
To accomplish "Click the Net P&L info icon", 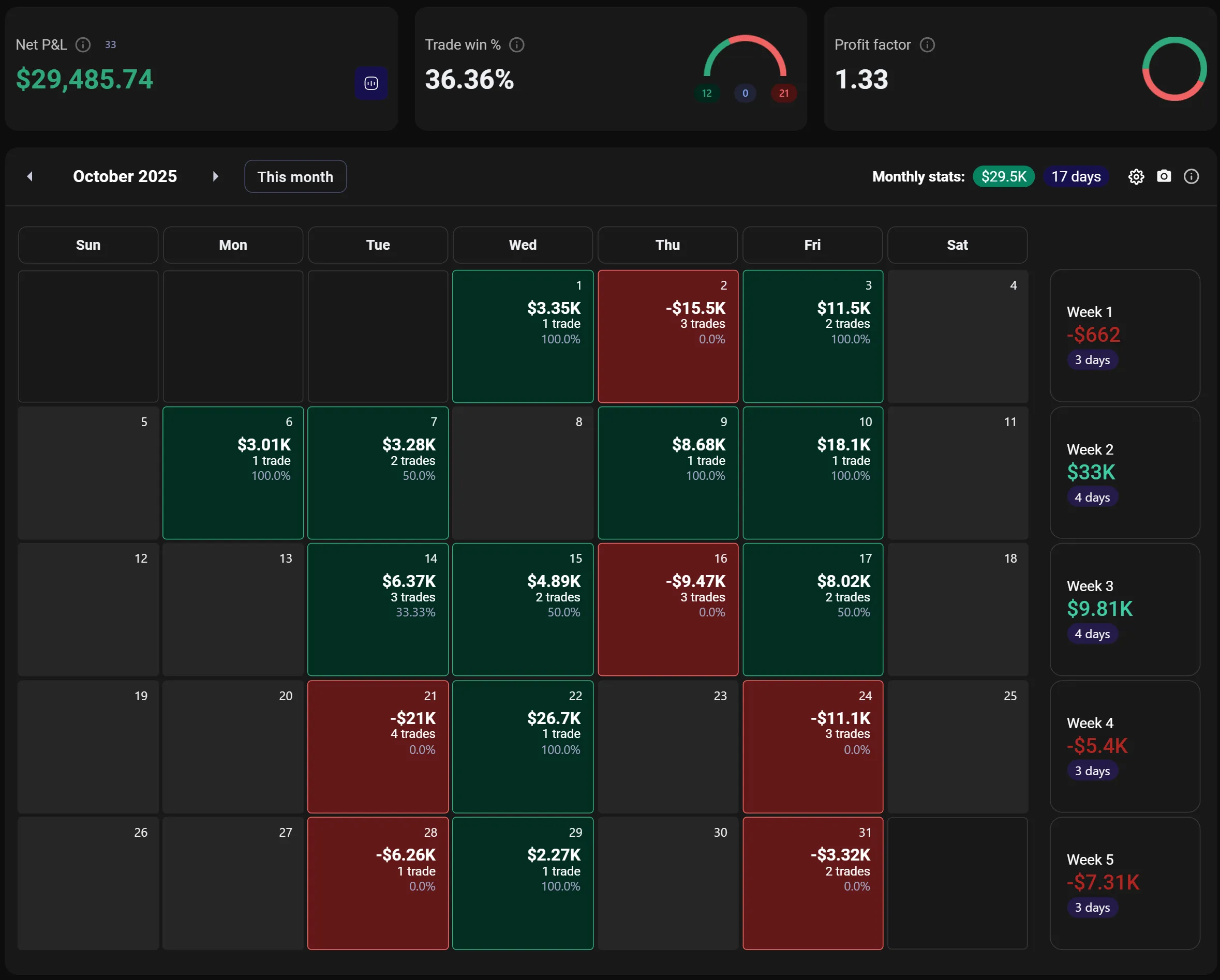I will 83,44.
